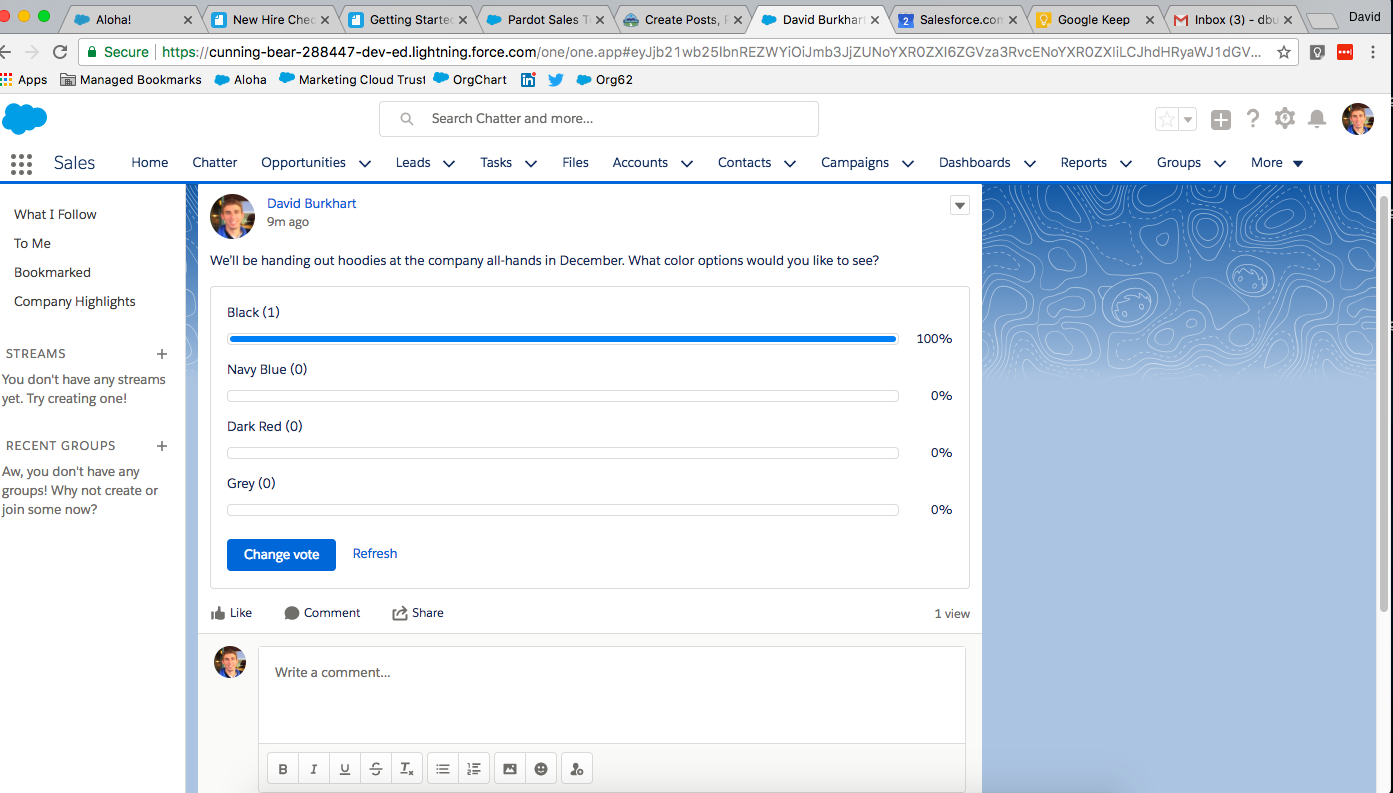Like David Burkhart's poll post
The image size is (1393, 793).
pos(231,613)
